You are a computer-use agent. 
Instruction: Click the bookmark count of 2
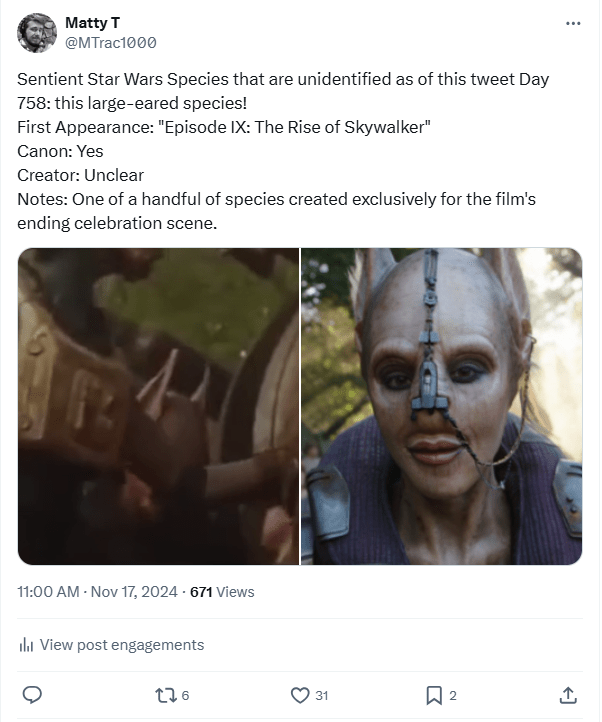[x=453, y=696]
